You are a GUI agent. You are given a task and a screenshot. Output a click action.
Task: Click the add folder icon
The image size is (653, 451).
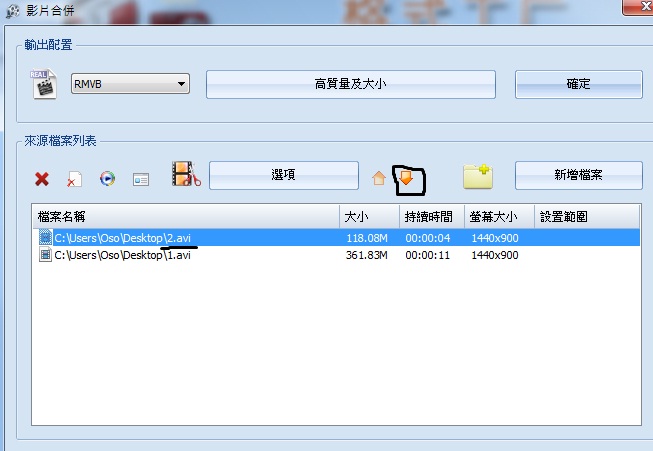point(478,177)
